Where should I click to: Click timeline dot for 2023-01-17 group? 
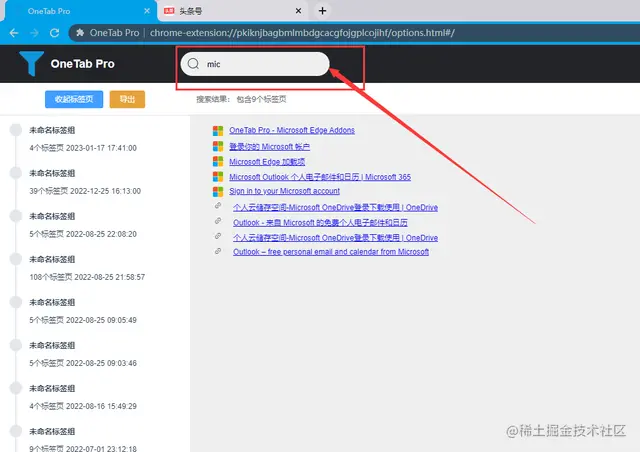point(16,130)
